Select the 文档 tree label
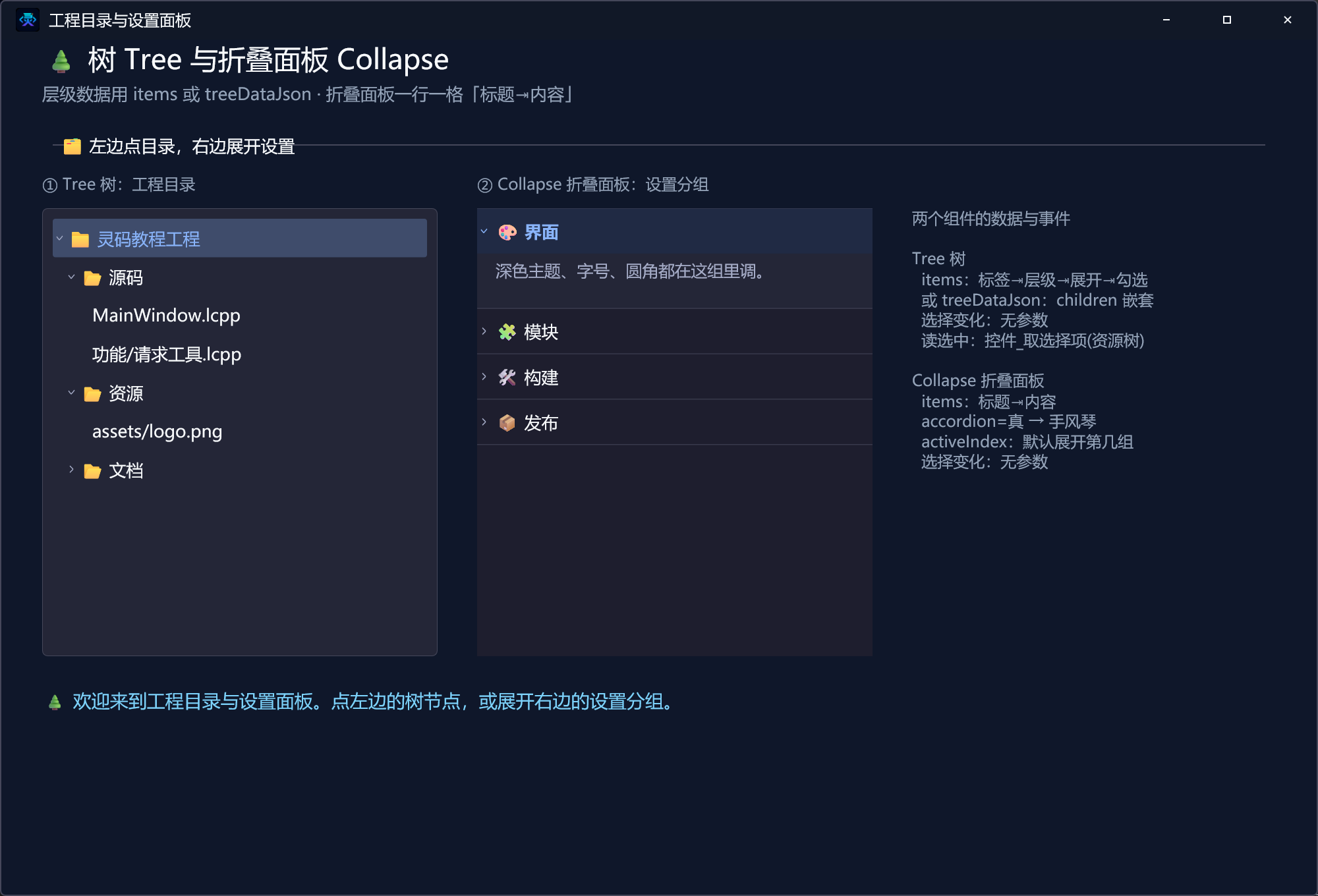 pyautogui.click(x=126, y=471)
